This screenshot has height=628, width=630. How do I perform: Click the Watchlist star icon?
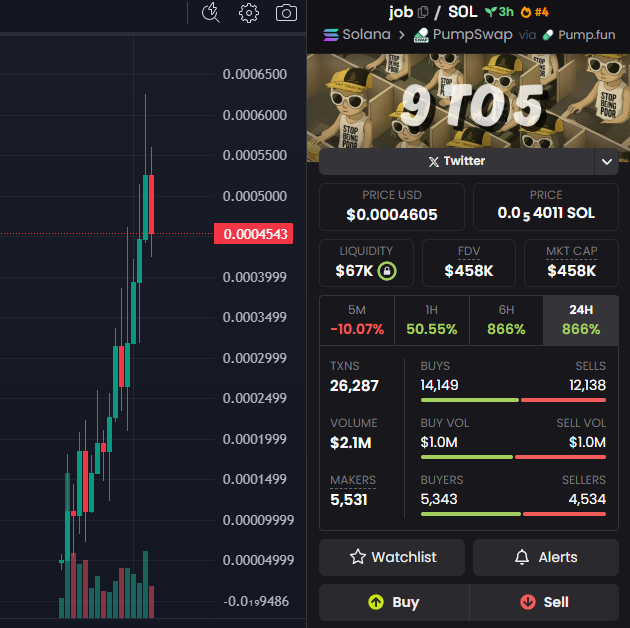pos(358,557)
